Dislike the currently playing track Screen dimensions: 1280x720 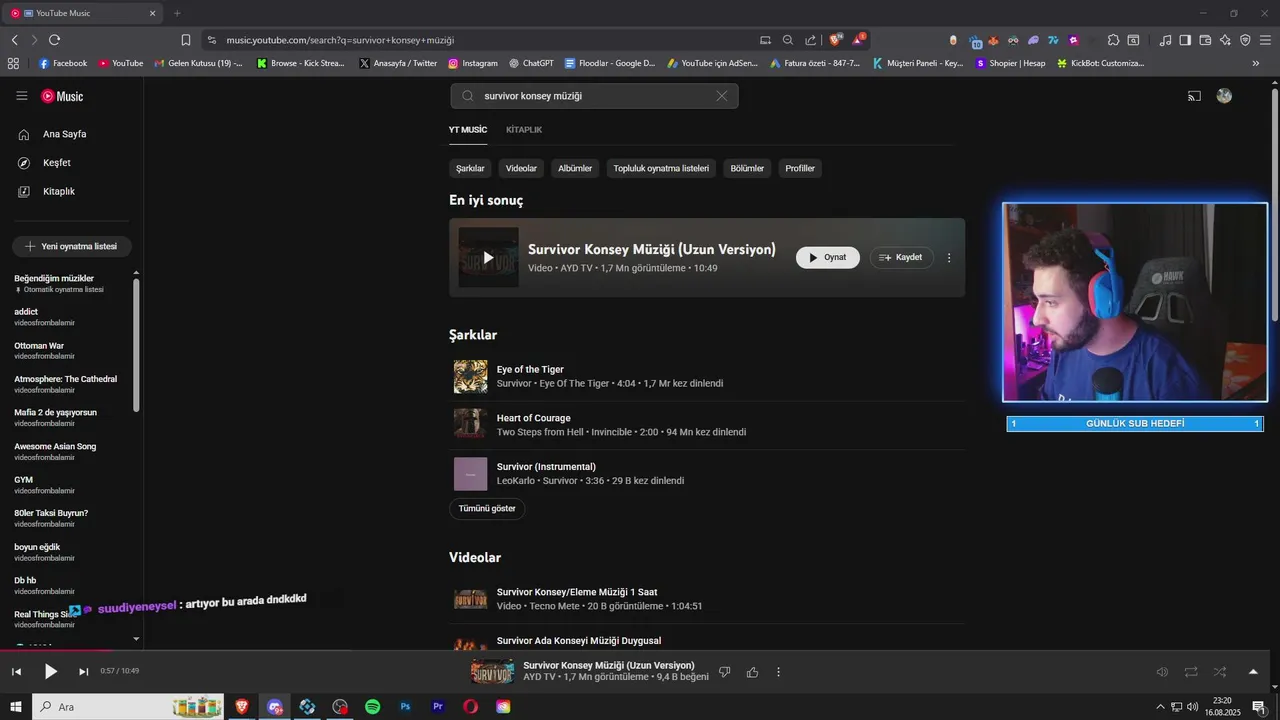click(725, 672)
